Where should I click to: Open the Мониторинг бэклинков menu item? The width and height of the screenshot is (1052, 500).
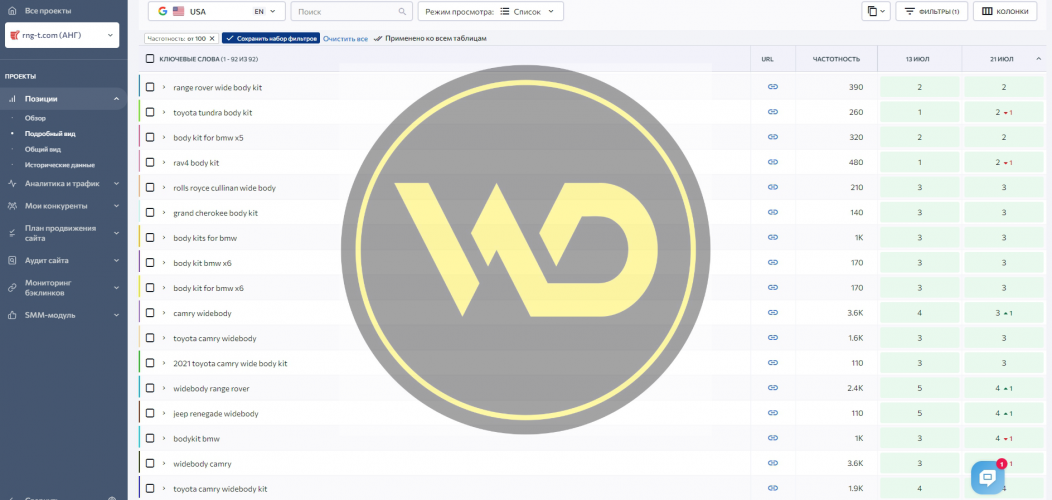pyautogui.click(x=48, y=288)
